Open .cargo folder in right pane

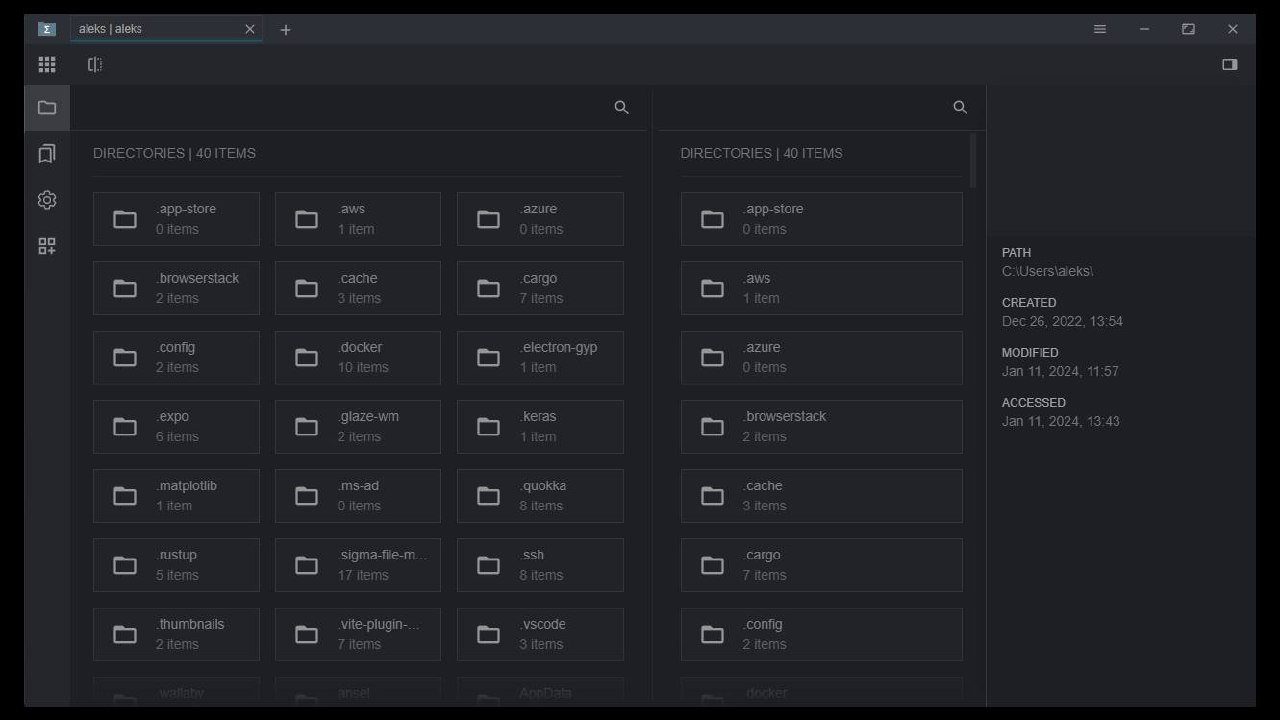(821, 565)
